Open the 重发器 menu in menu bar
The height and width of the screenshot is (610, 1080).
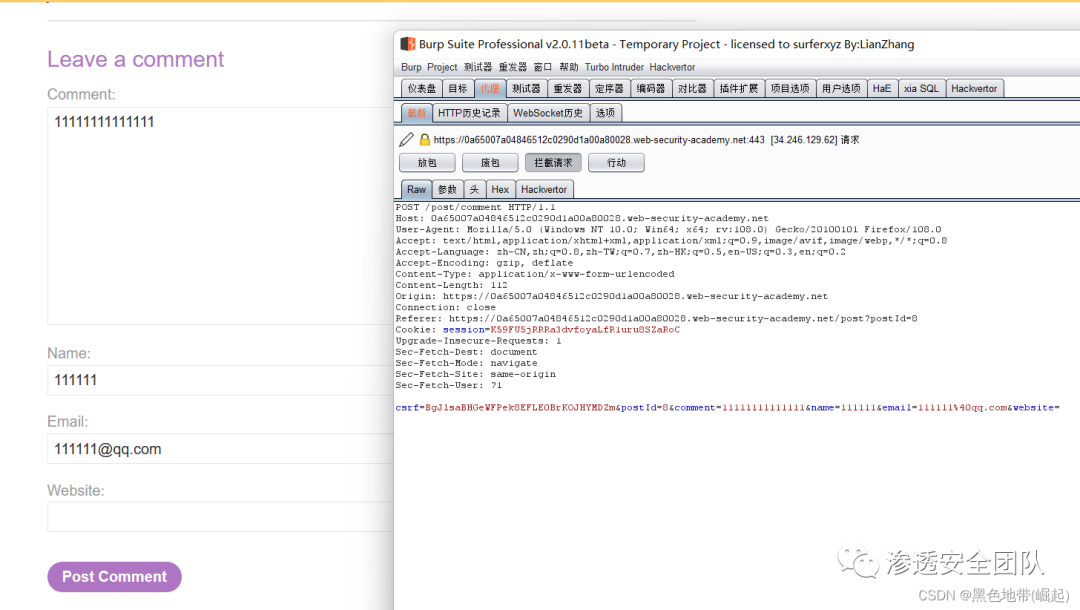click(512, 67)
